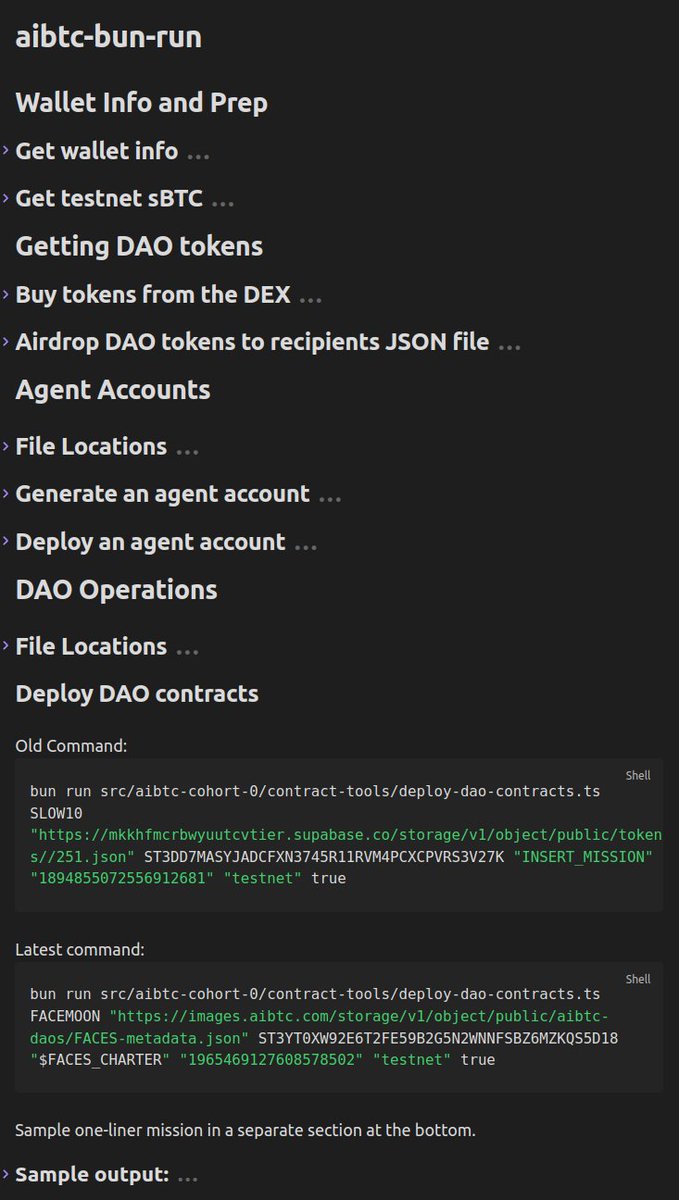Expand the Get wallet info section
Image resolution: width=679 pixels, height=1200 pixels.
[6, 151]
